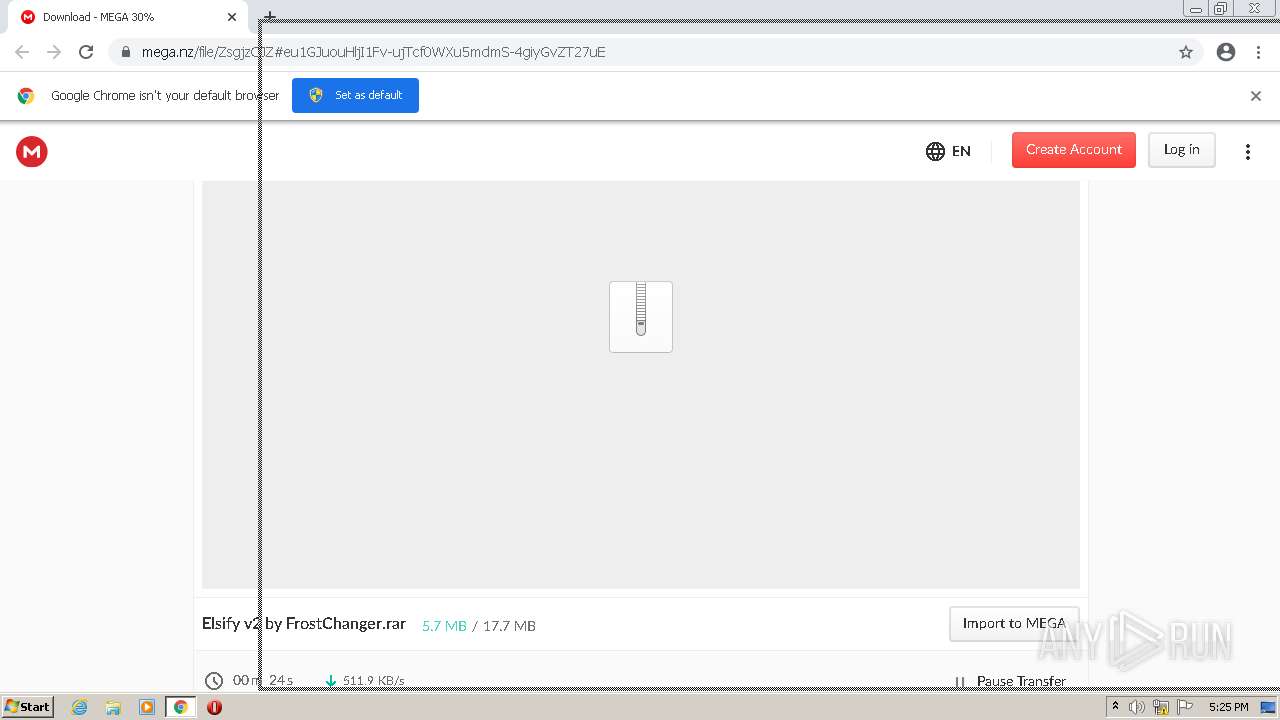Viewport: 1280px width, 720px height.
Task: Click the 511.9 KB/s download speed text
Action: [x=373, y=681]
